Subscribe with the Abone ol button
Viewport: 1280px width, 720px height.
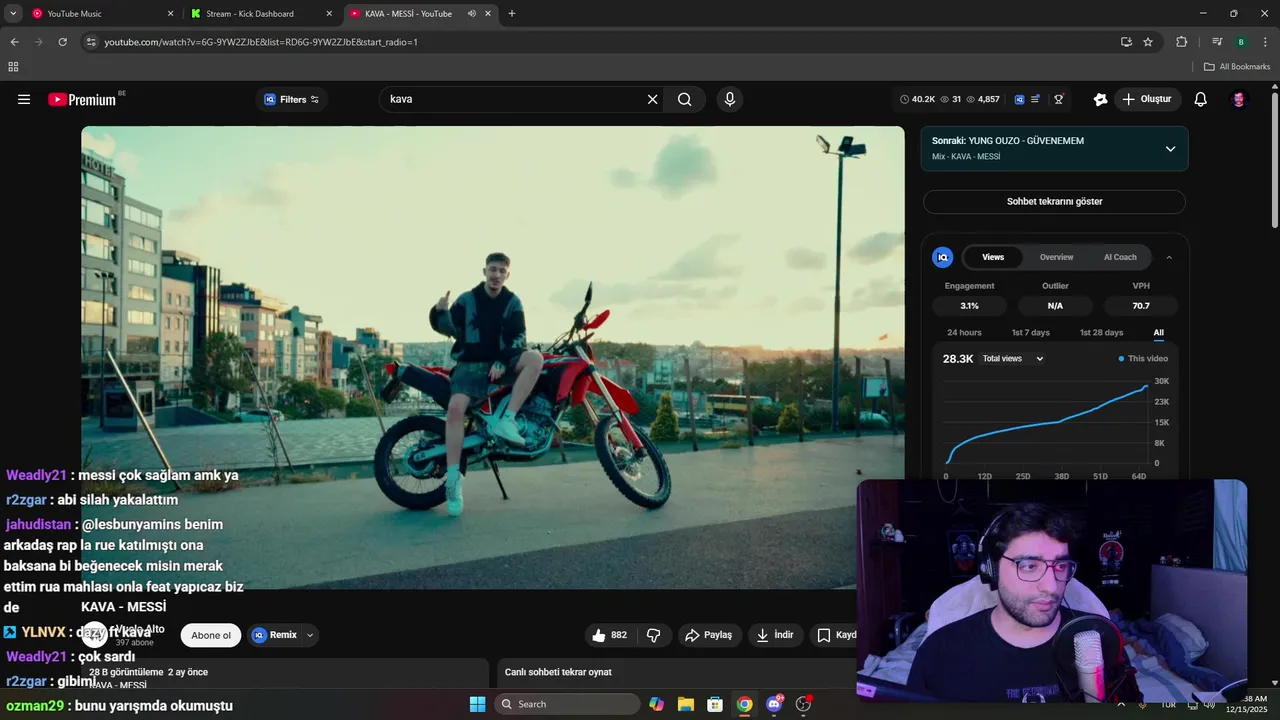point(211,635)
